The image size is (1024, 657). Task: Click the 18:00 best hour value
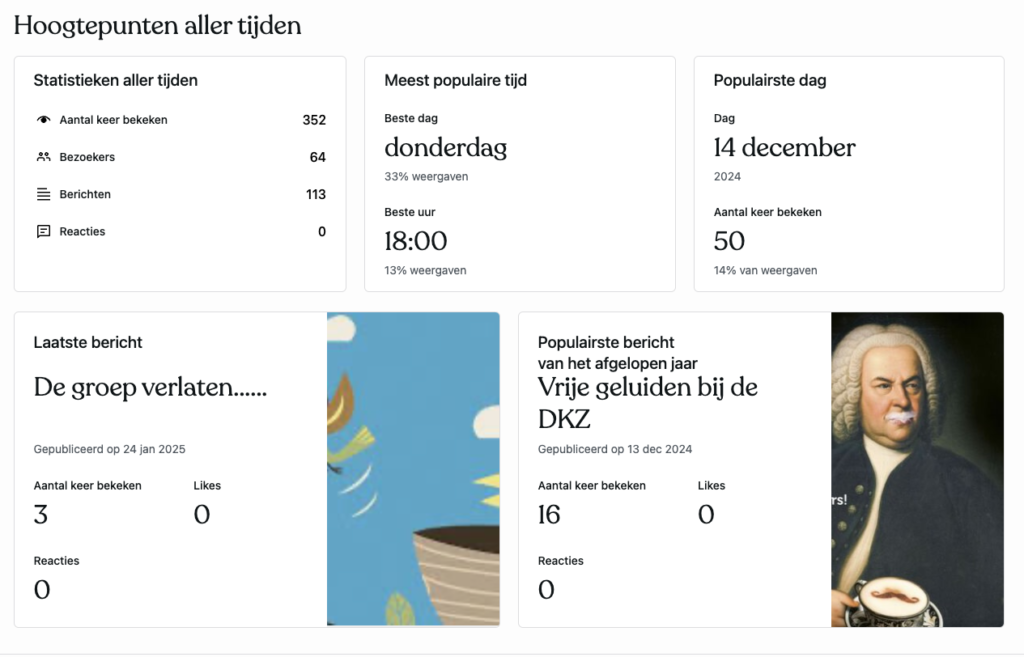click(x=416, y=241)
